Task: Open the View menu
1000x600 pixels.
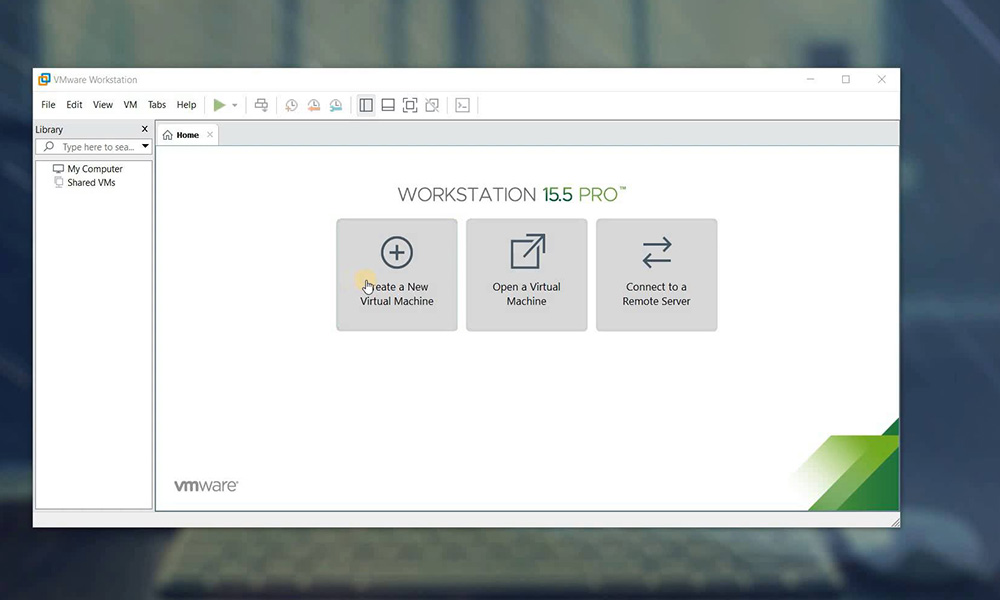Action: pos(103,105)
